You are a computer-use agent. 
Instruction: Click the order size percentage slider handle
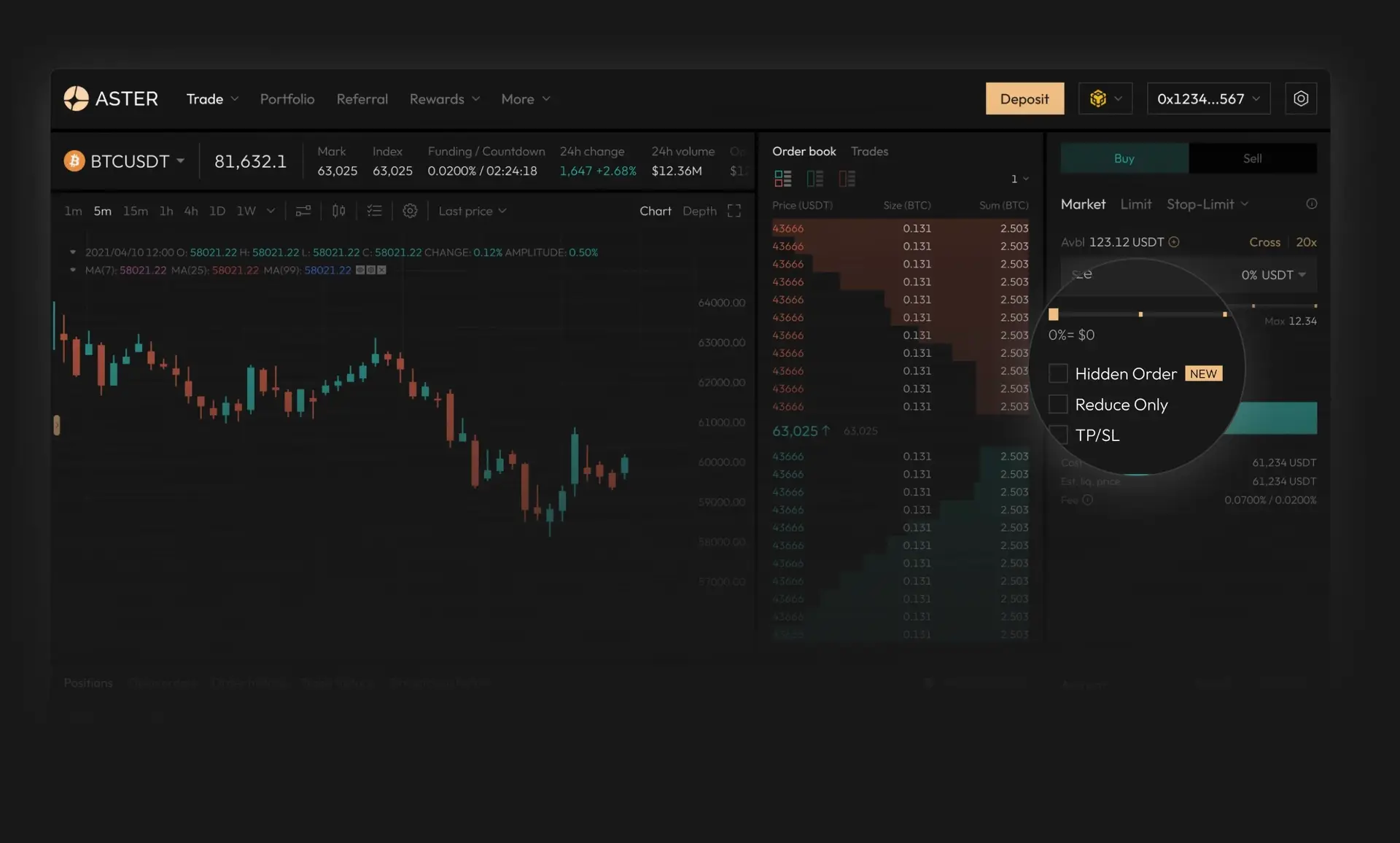[1053, 314]
